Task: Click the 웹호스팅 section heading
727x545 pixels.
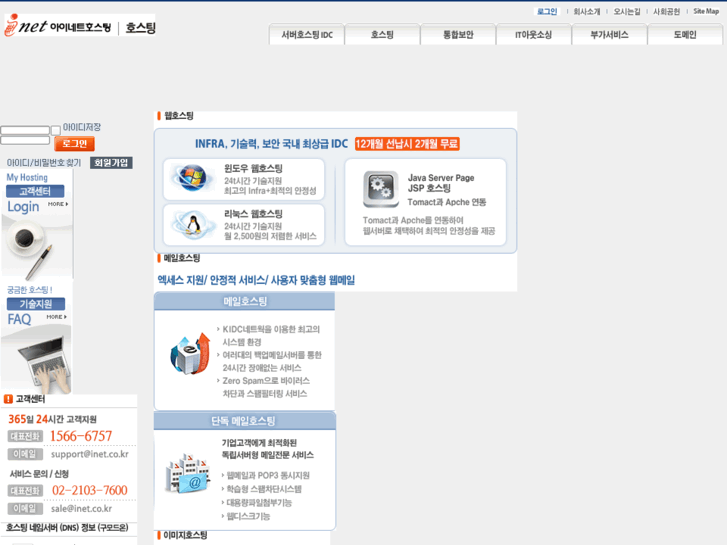Action: point(179,115)
